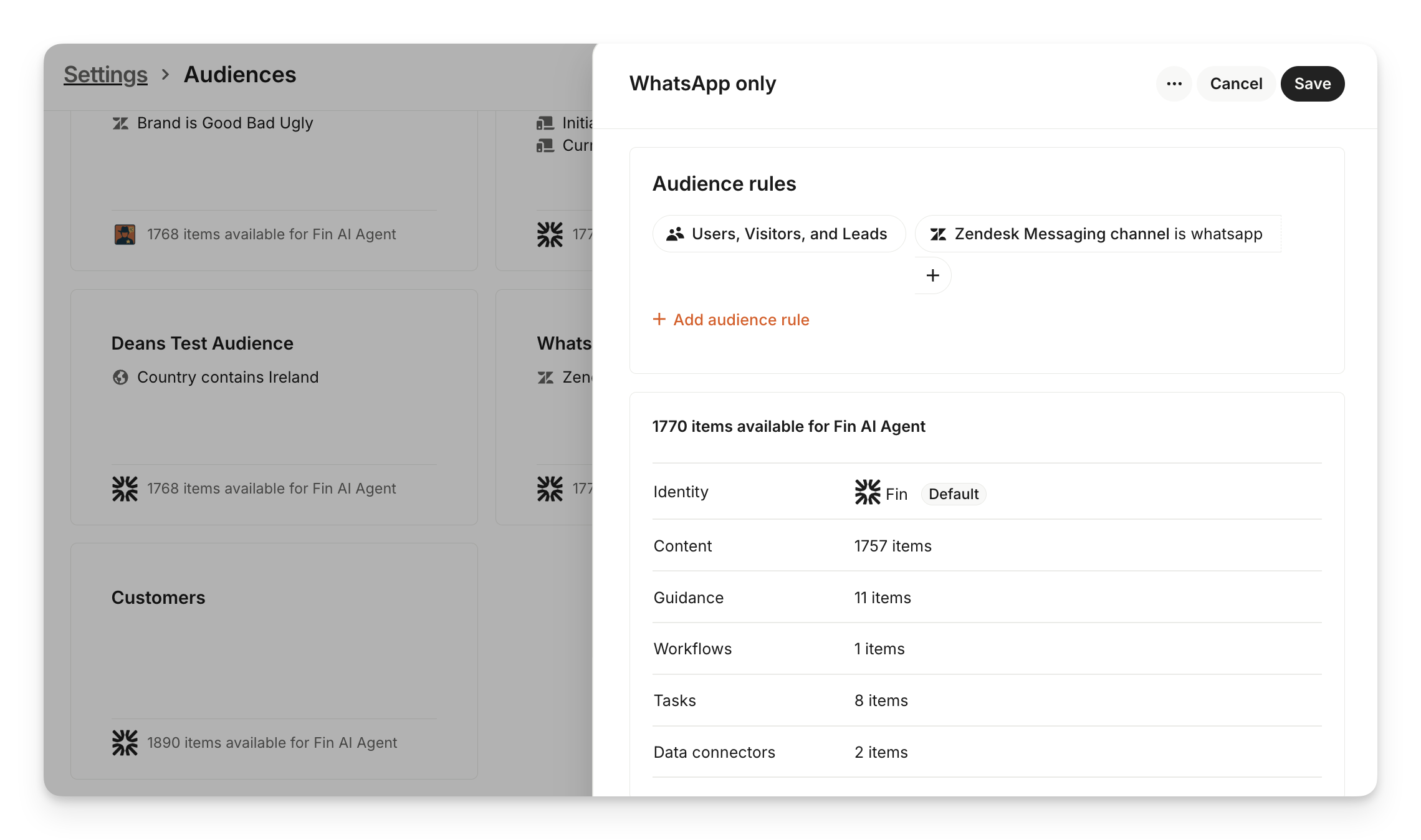Open the Users, Visitors, and Leads selector

click(779, 234)
